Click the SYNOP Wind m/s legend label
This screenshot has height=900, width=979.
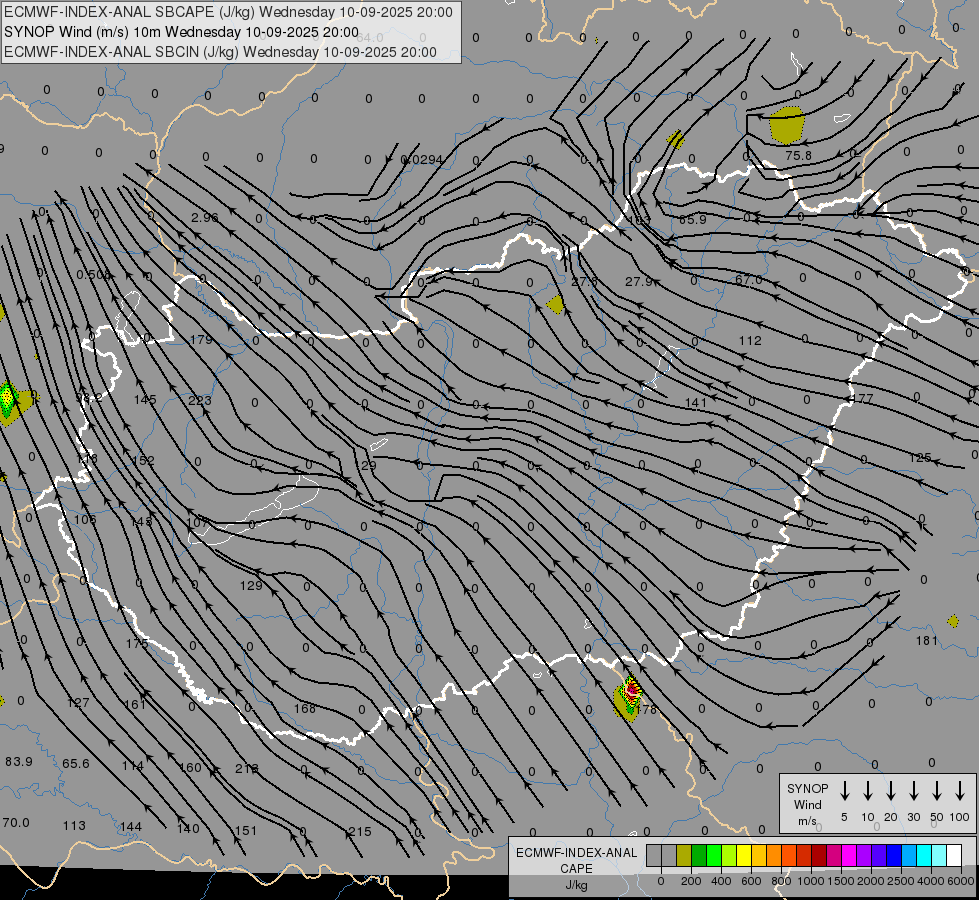coord(807,804)
